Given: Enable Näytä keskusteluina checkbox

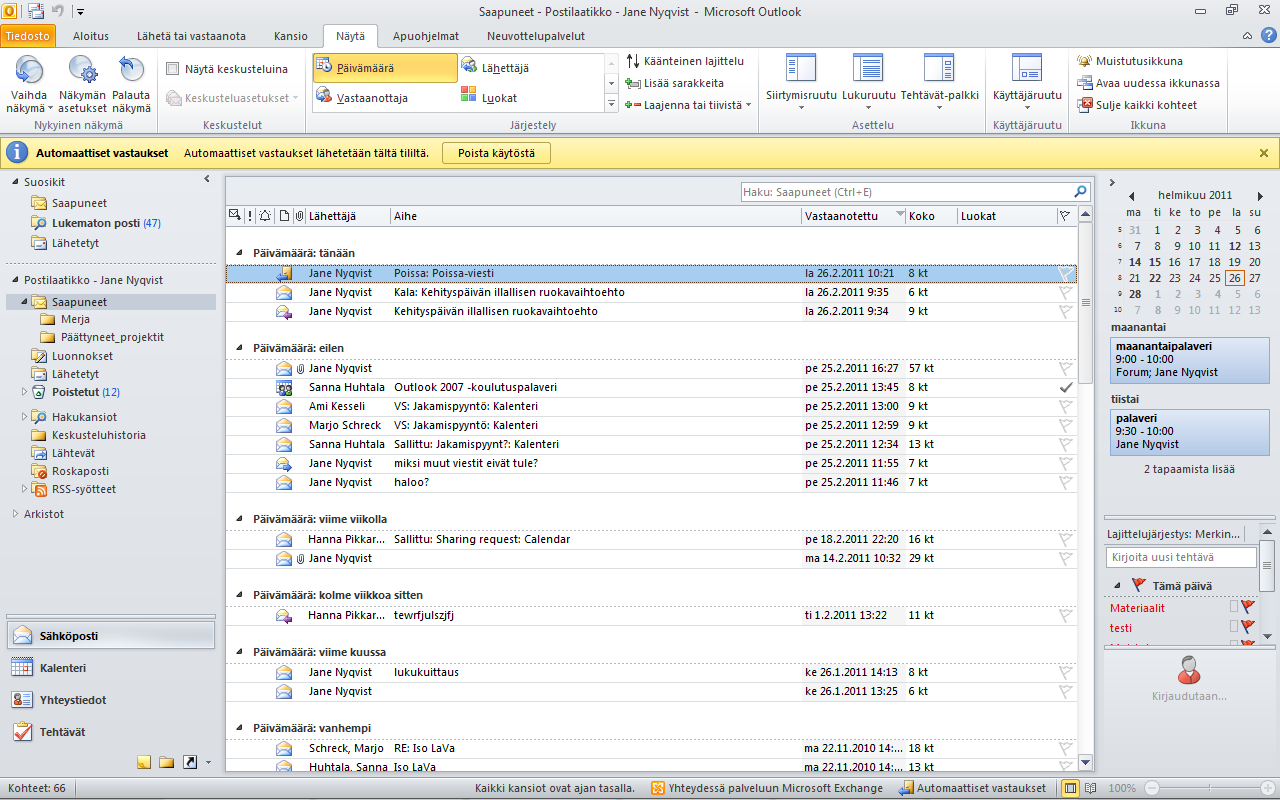Looking at the screenshot, I should coord(173,69).
